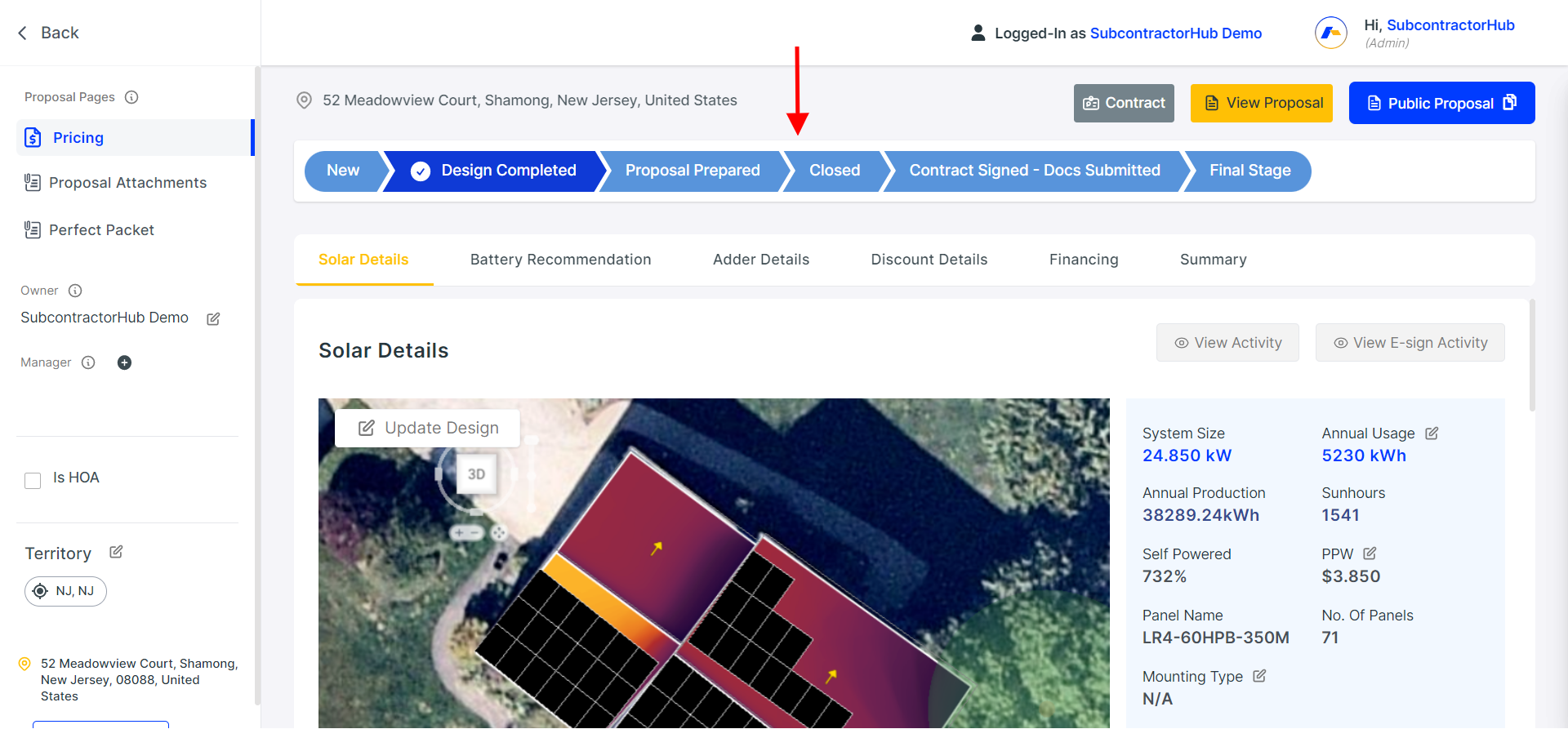Click the copy icon on Public Proposal button
Image resolution: width=1568 pixels, height=729 pixels.
1508,103
